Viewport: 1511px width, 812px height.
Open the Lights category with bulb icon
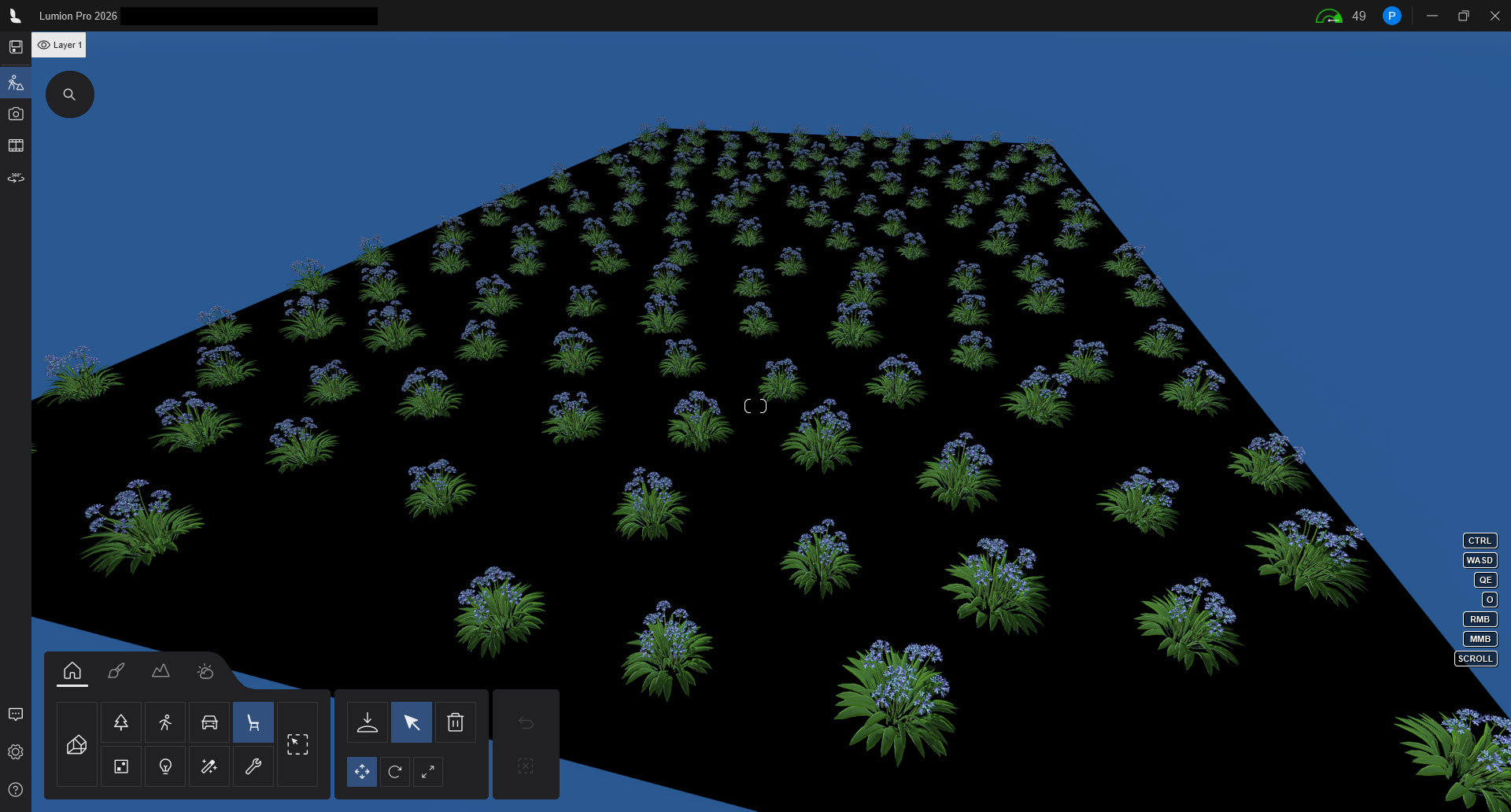point(165,766)
